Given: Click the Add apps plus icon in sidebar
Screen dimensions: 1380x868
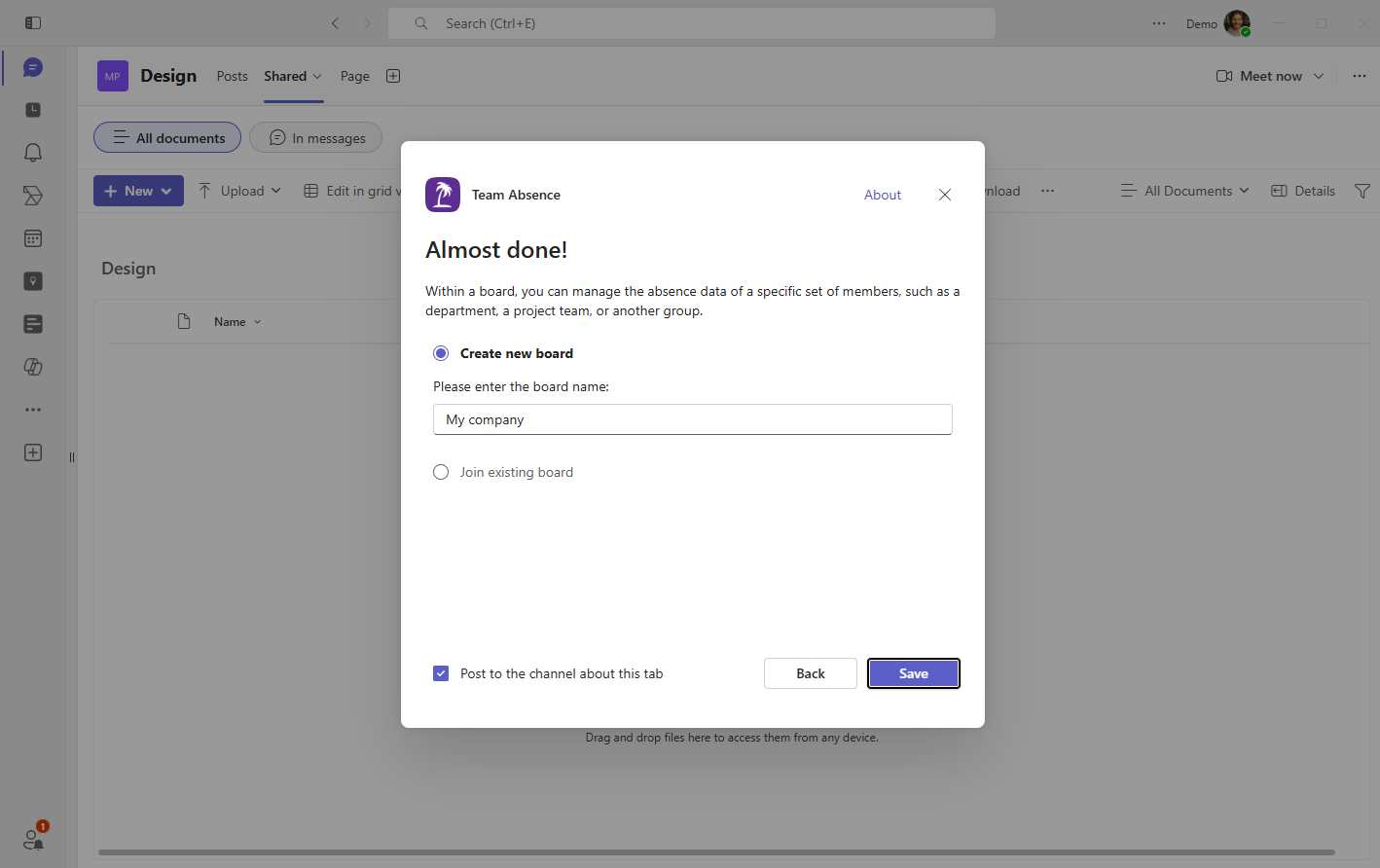Looking at the screenshot, I should [33, 452].
